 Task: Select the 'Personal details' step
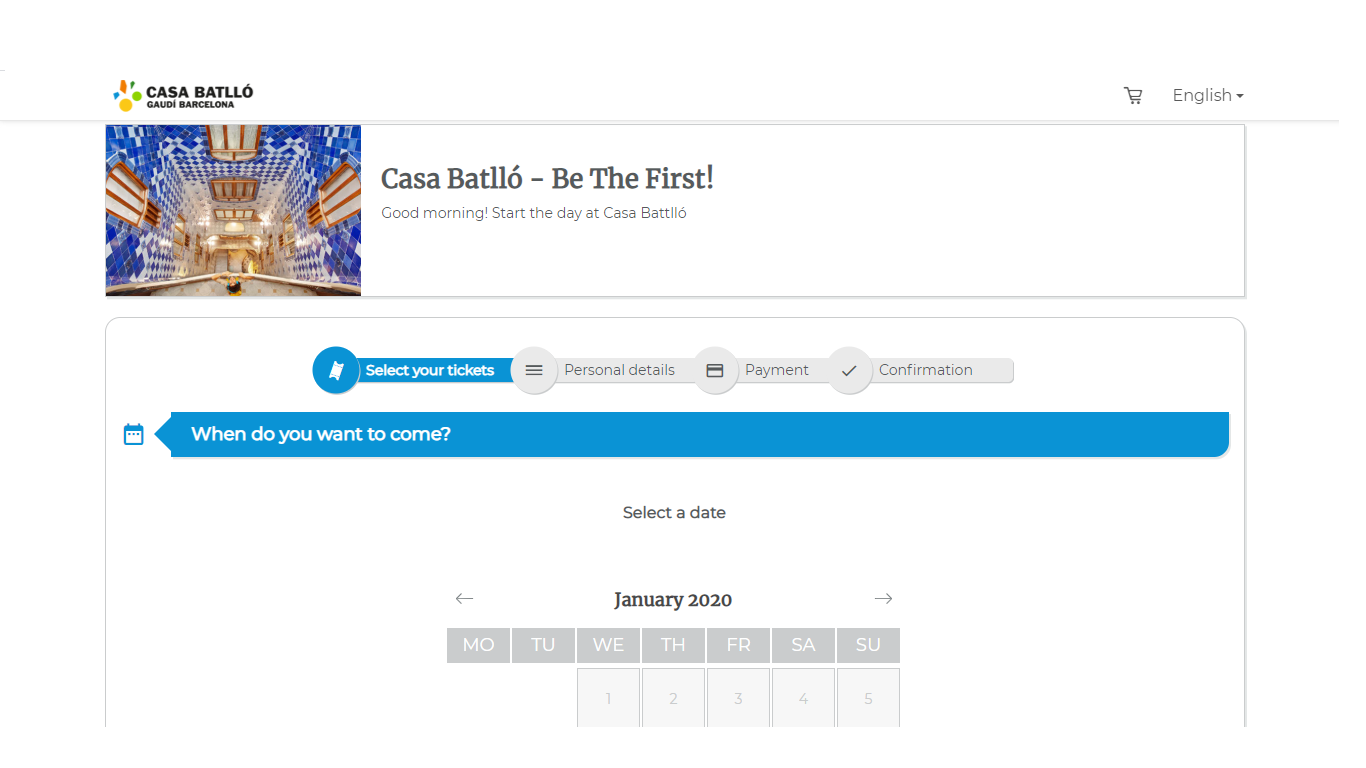(619, 370)
